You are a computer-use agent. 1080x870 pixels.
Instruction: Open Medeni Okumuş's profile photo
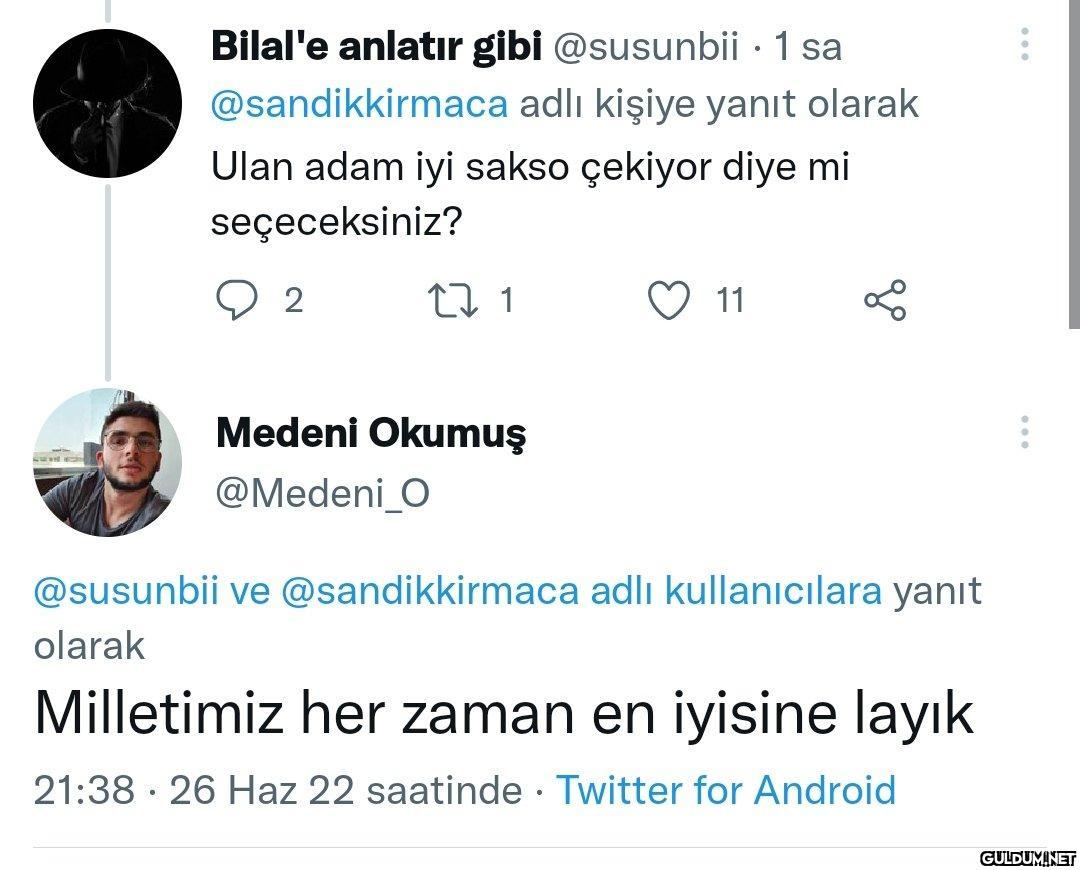coord(107,462)
